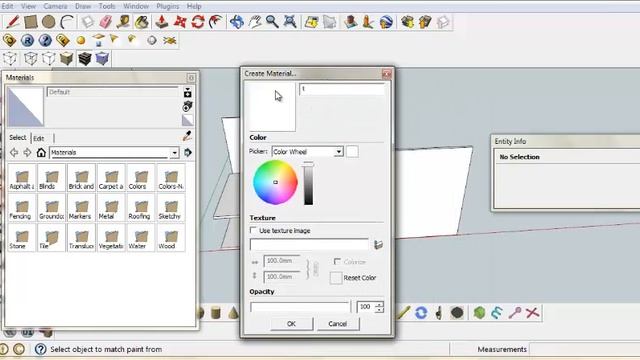Select the Push/Pull tool
Screen dimensions: 640x360
tap(162, 22)
